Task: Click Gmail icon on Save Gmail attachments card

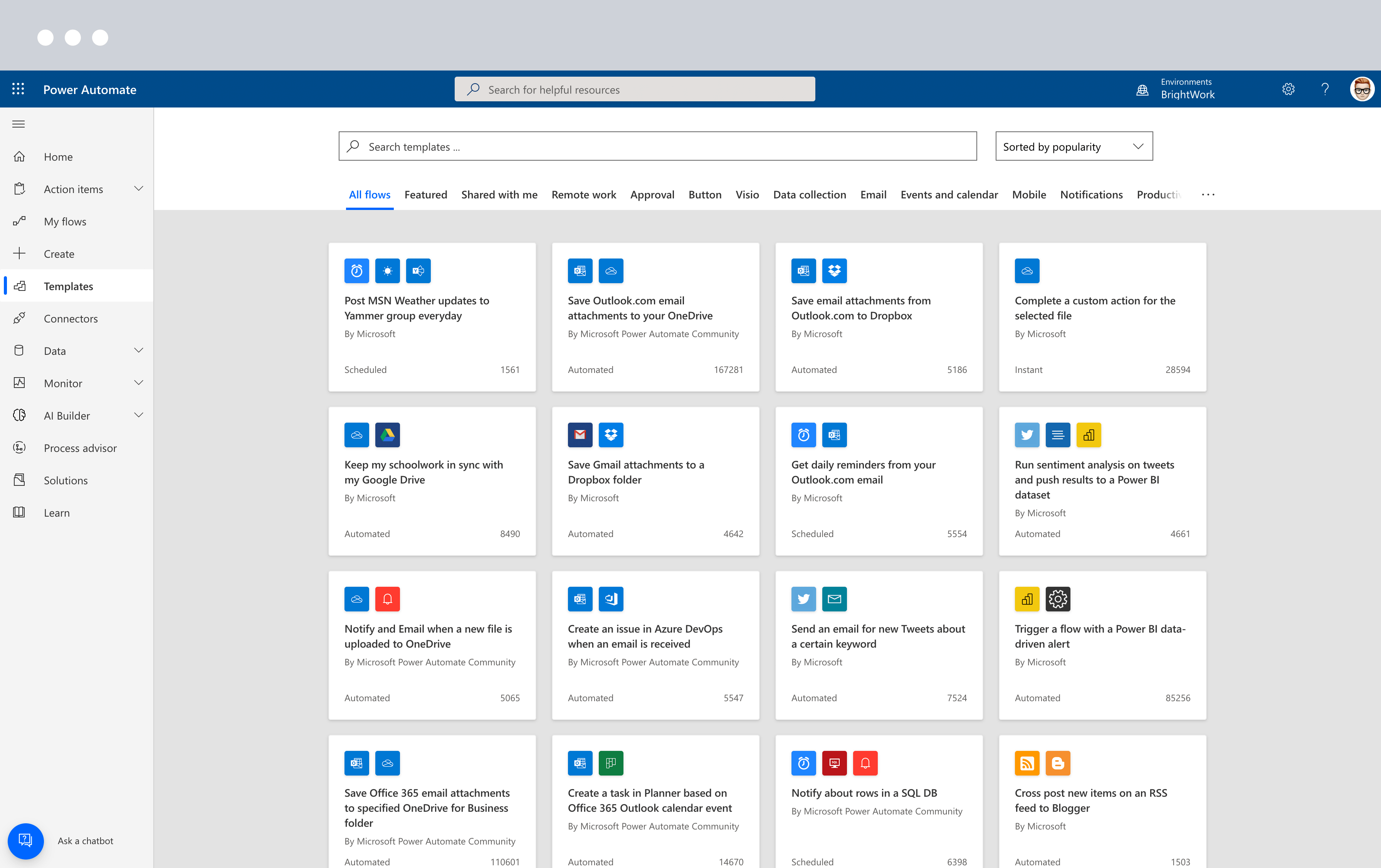Action: (580, 435)
